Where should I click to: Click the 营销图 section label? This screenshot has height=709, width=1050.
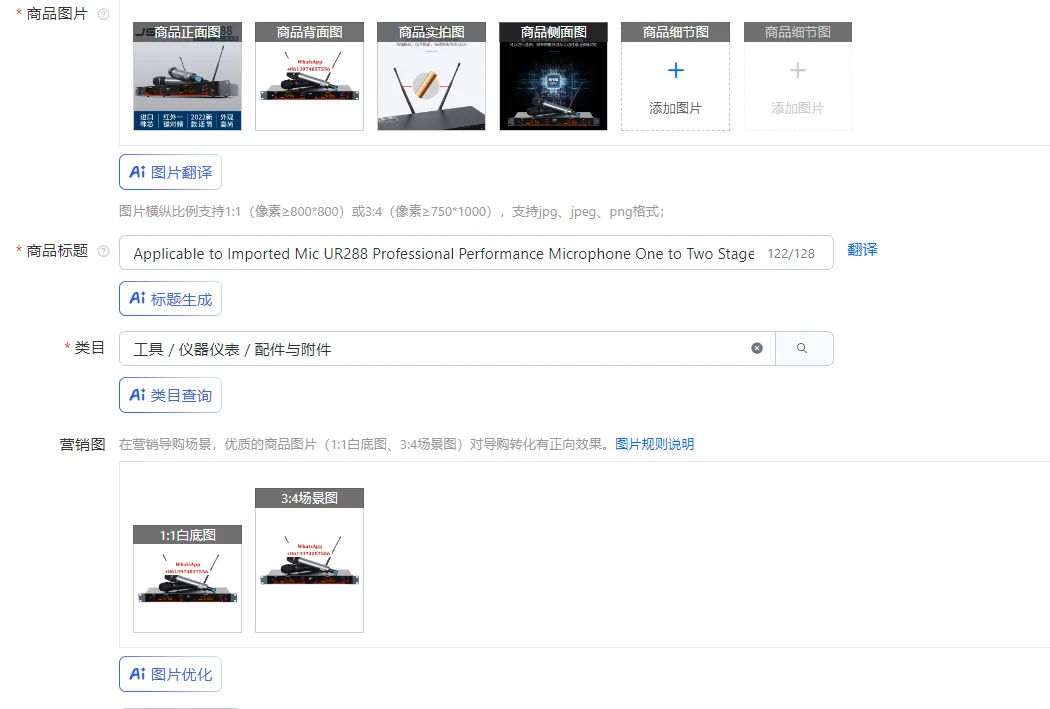tap(82, 445)
